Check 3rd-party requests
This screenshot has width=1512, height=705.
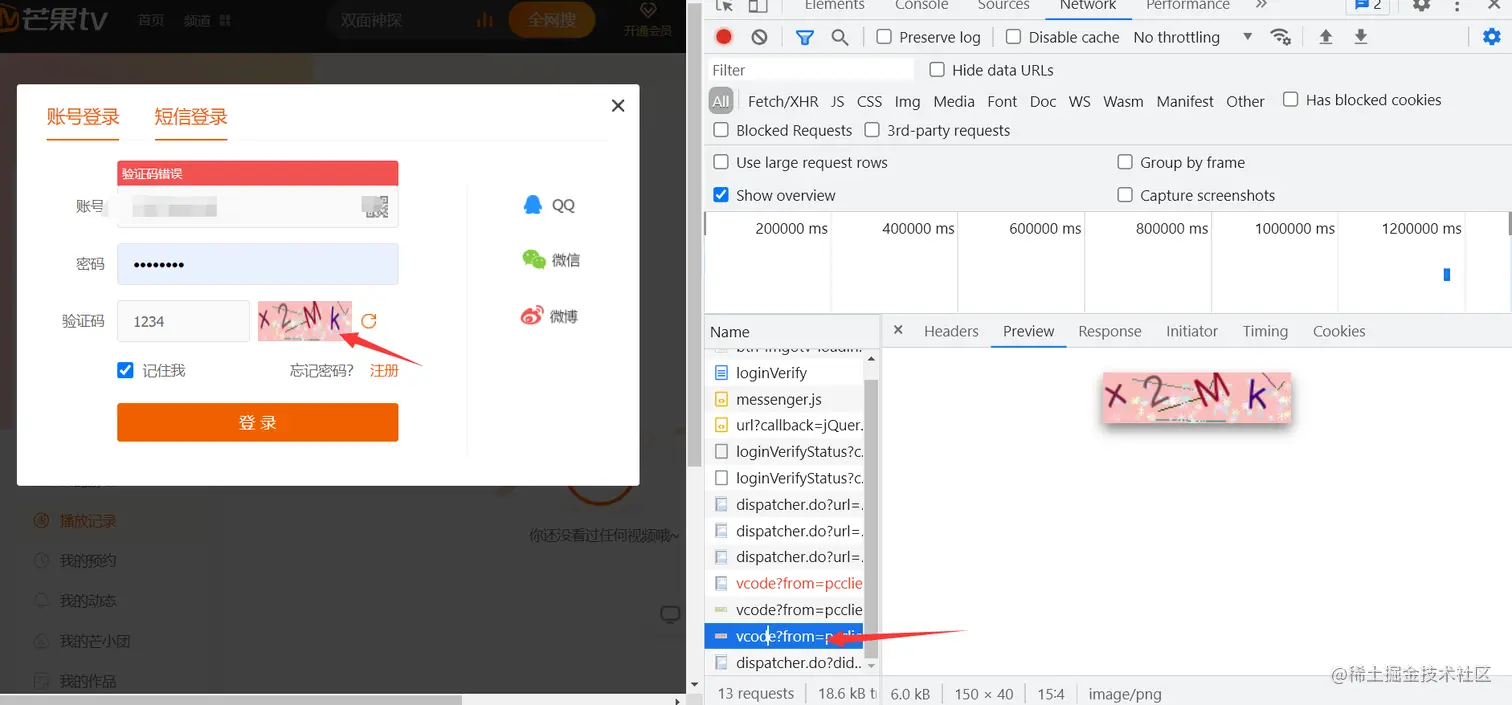872,130
